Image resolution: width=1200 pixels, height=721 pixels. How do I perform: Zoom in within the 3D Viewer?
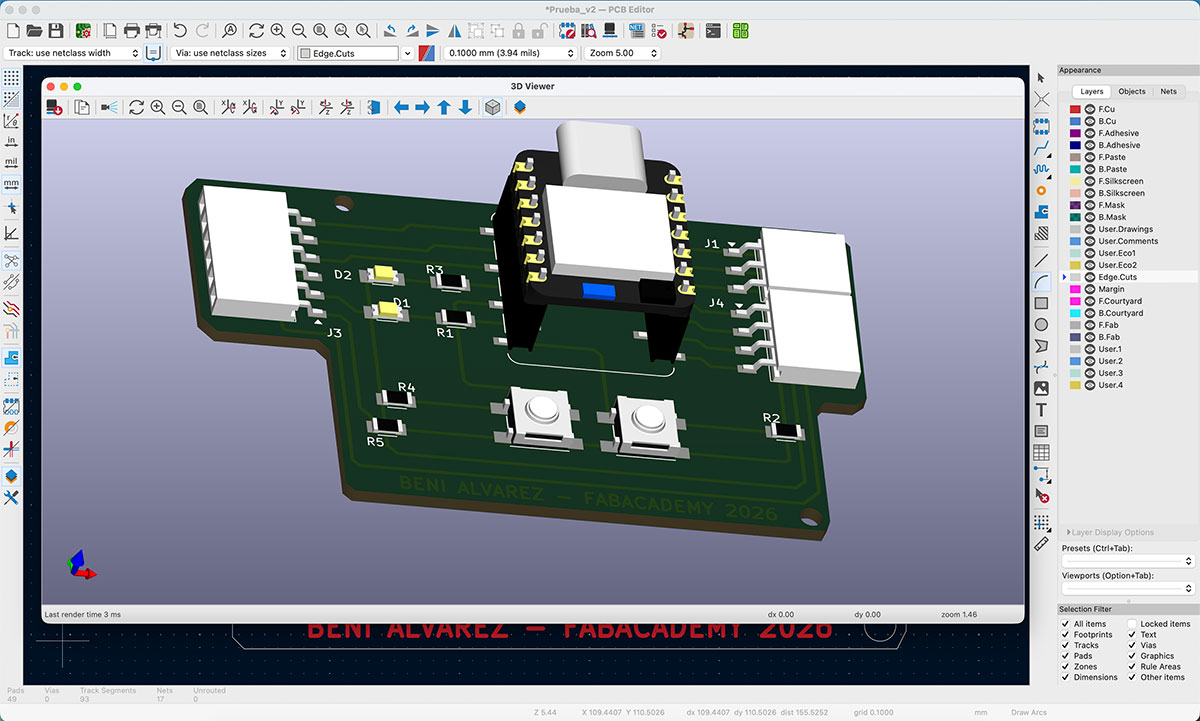[x=158, y=107]
